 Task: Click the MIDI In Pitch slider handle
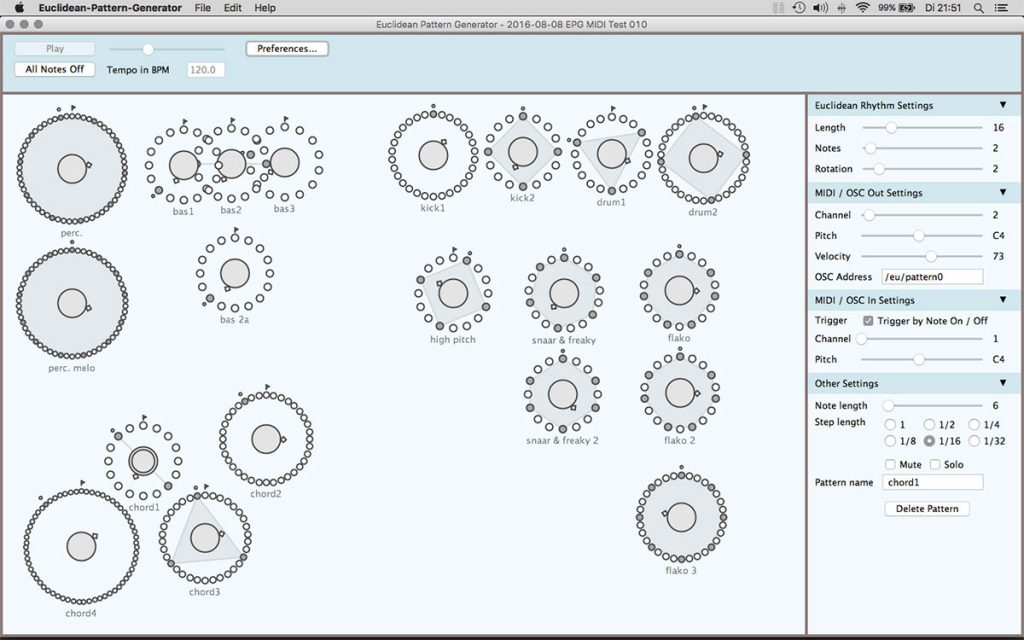click(919, 360)
